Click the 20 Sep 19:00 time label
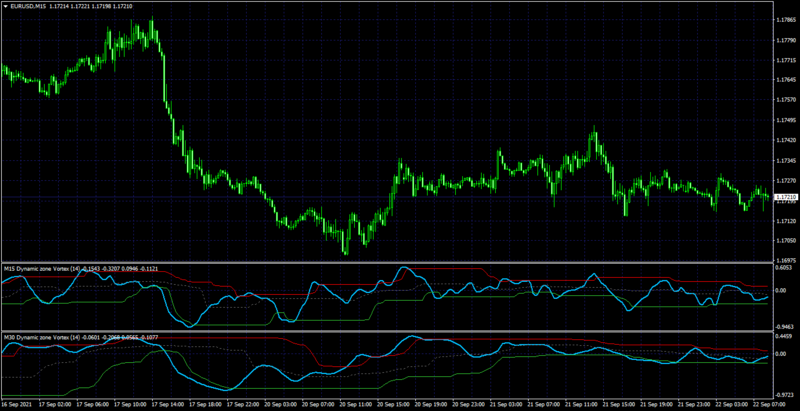 tap(432, 403)
